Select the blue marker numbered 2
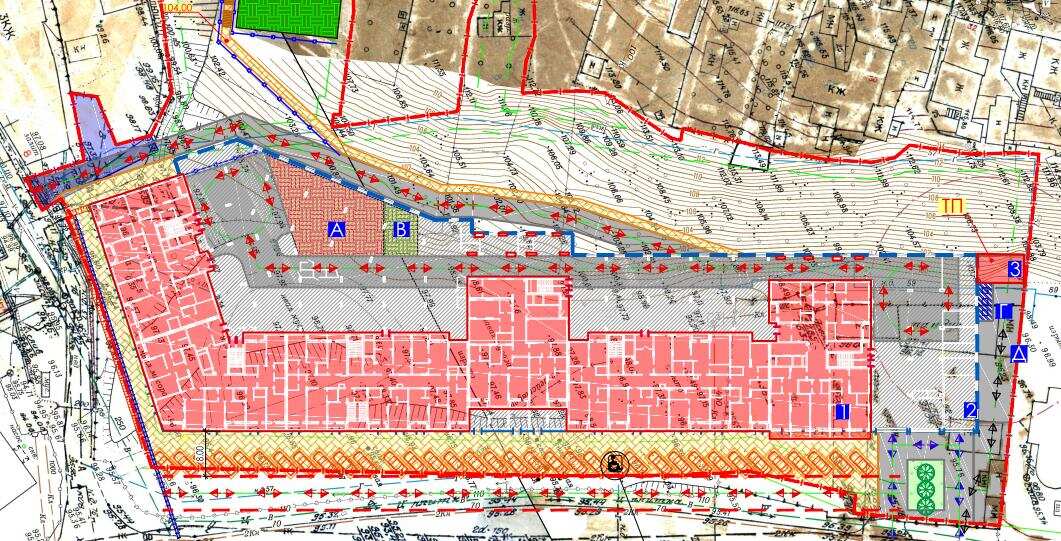Image resolution: width=1061 pixels, height=541 pixels. [969, 409]
